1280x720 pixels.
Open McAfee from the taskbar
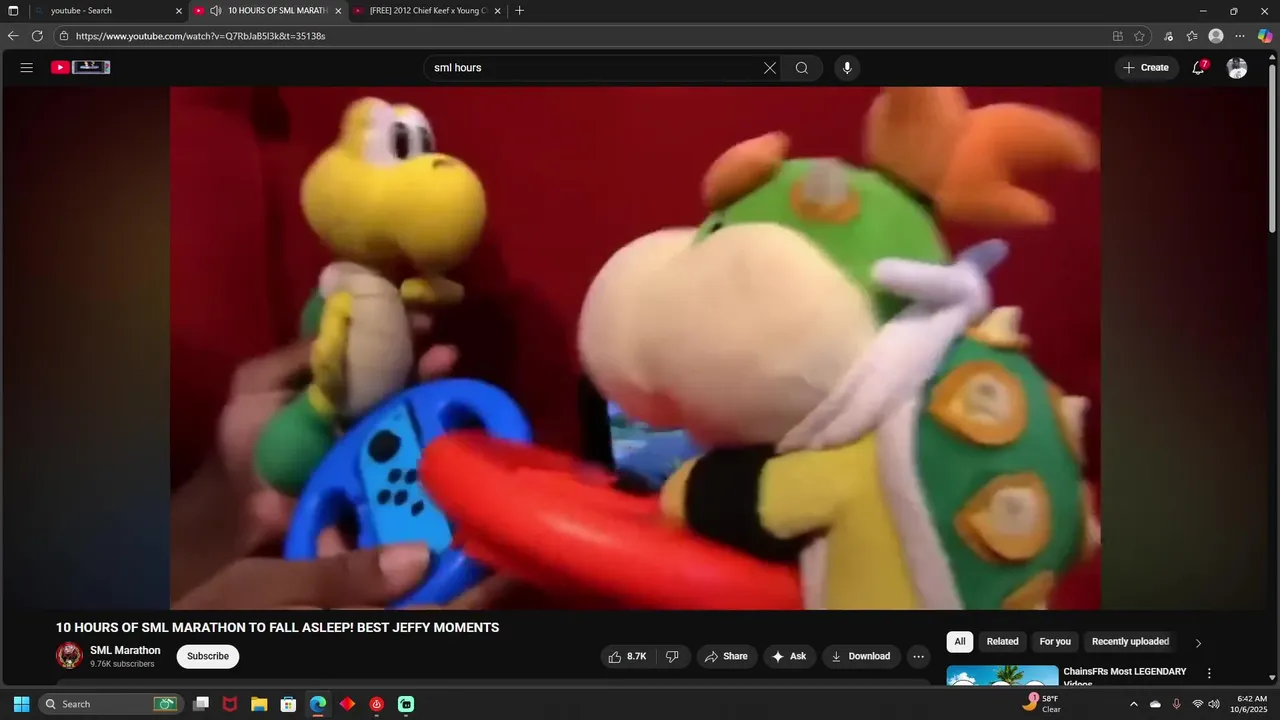(x=230, y=704)
